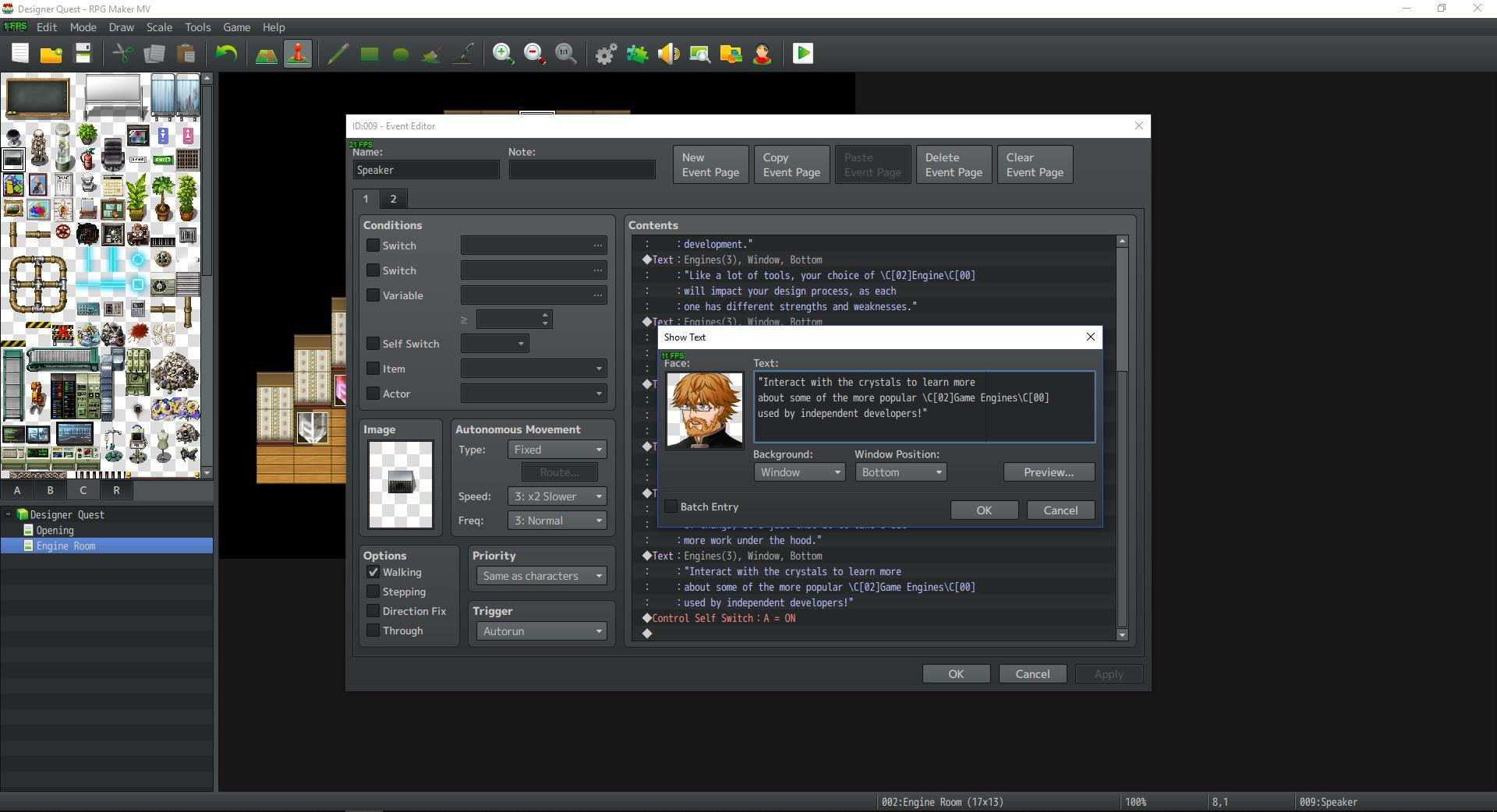Select the Event mode icon
Screen dimensions: 1497x812
point(298,54)
